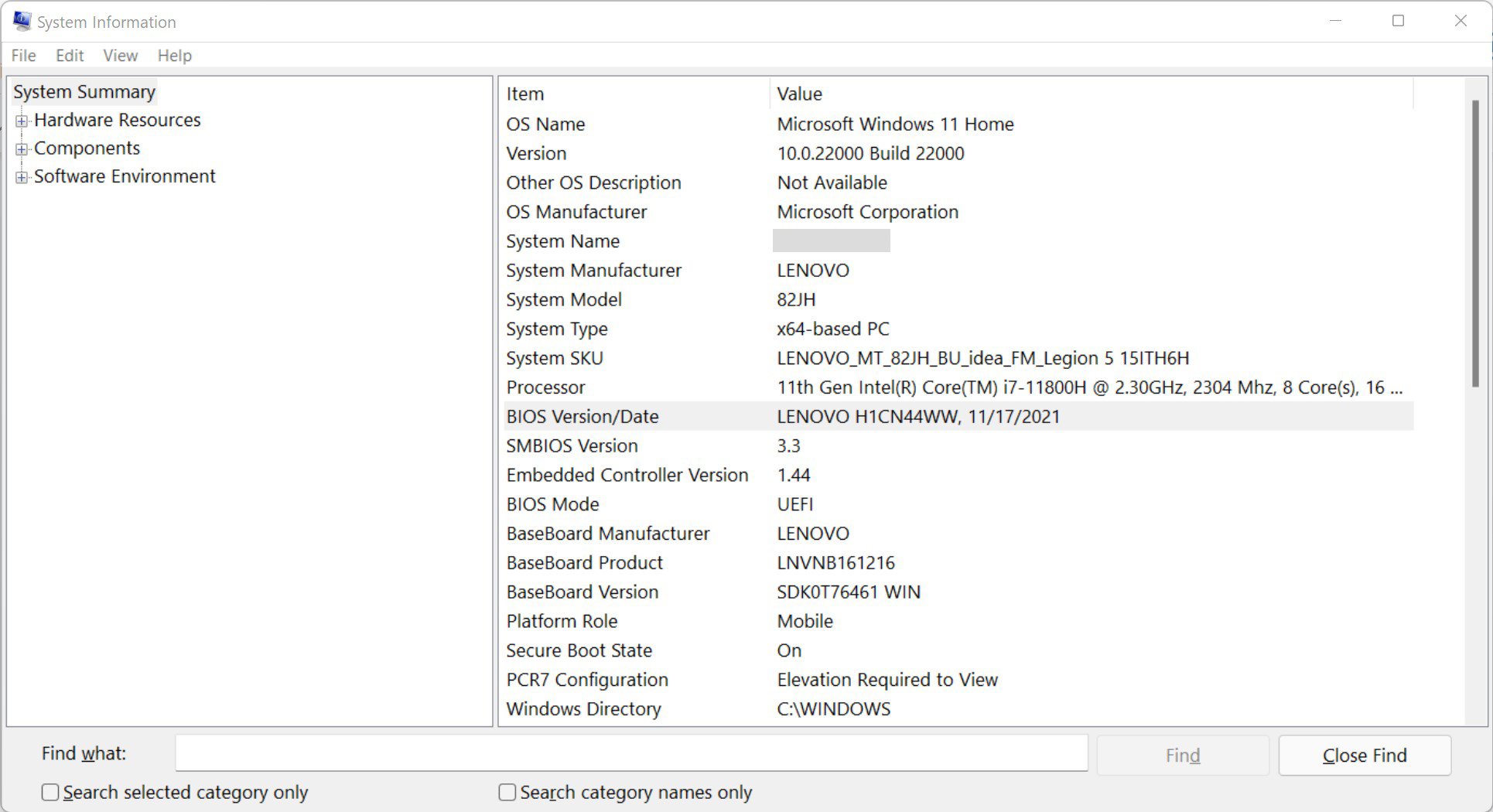
Task: Click the vertical scrollbar thumb in details pane
Action: point(1475,244)
